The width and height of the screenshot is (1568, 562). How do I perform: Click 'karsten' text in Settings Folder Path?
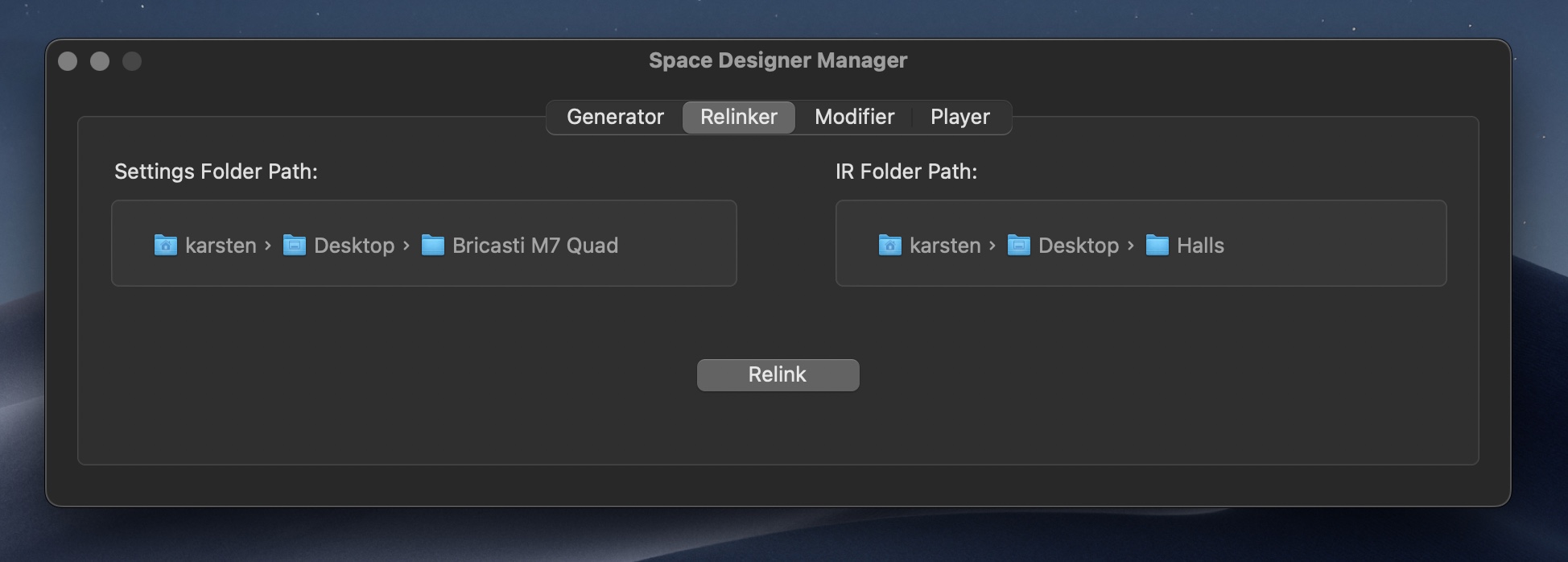pos(221,246)
